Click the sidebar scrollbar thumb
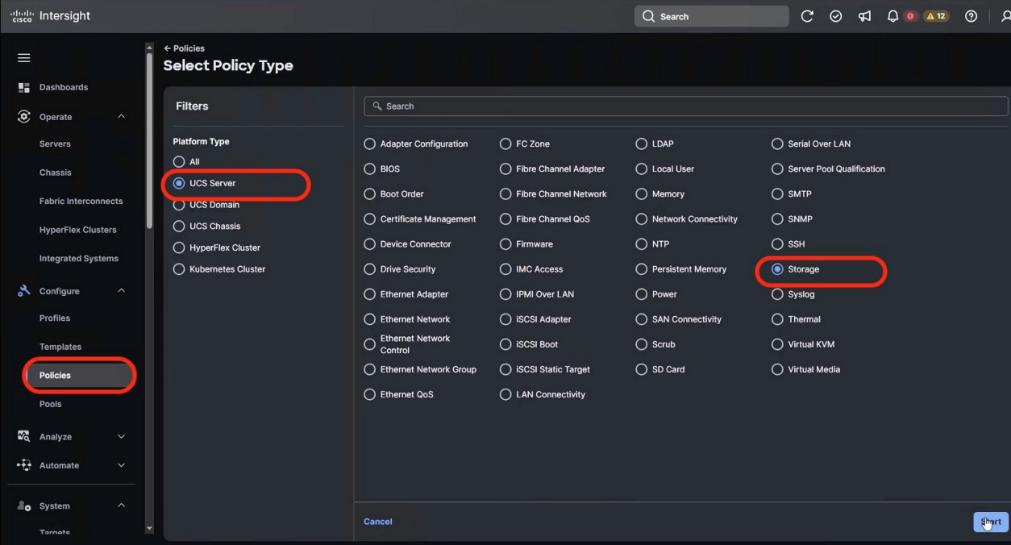The image size is (1011, 545). pos(150,141)
